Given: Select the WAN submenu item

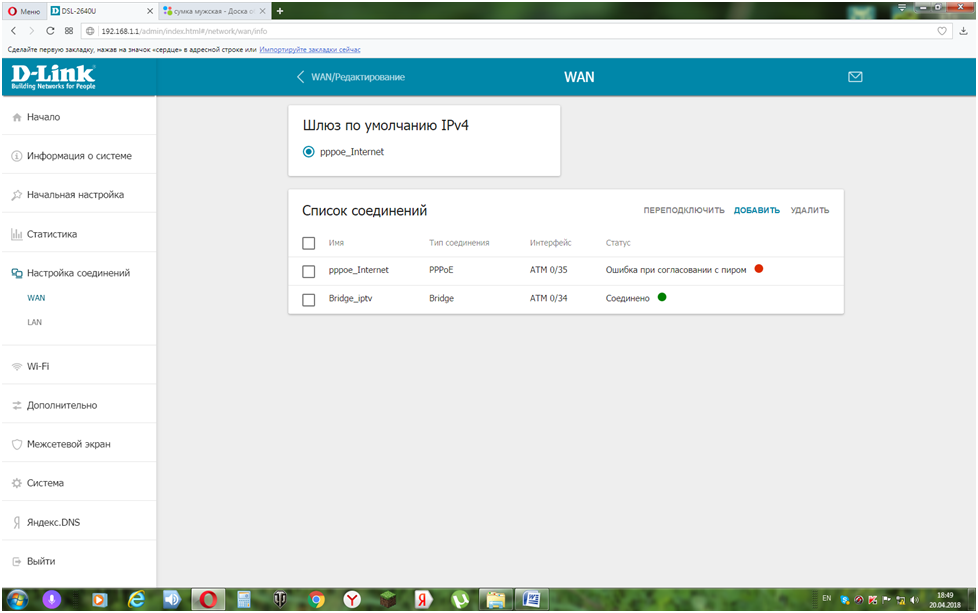Looking at the screenshot, I should click(x=36, y=297).
